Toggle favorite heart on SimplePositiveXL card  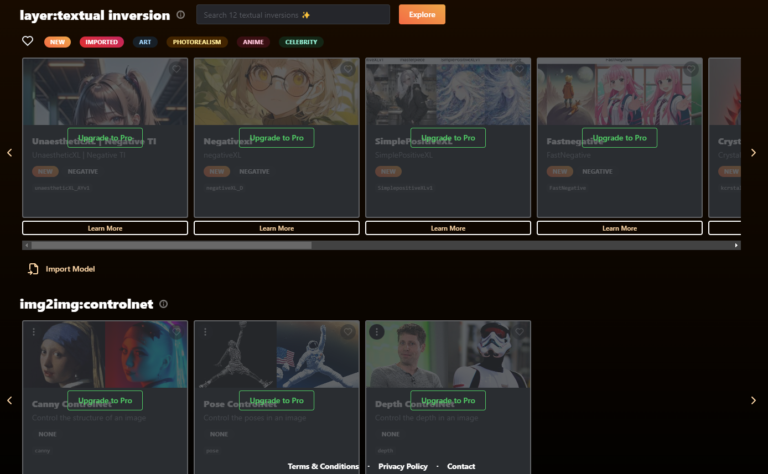519,69
